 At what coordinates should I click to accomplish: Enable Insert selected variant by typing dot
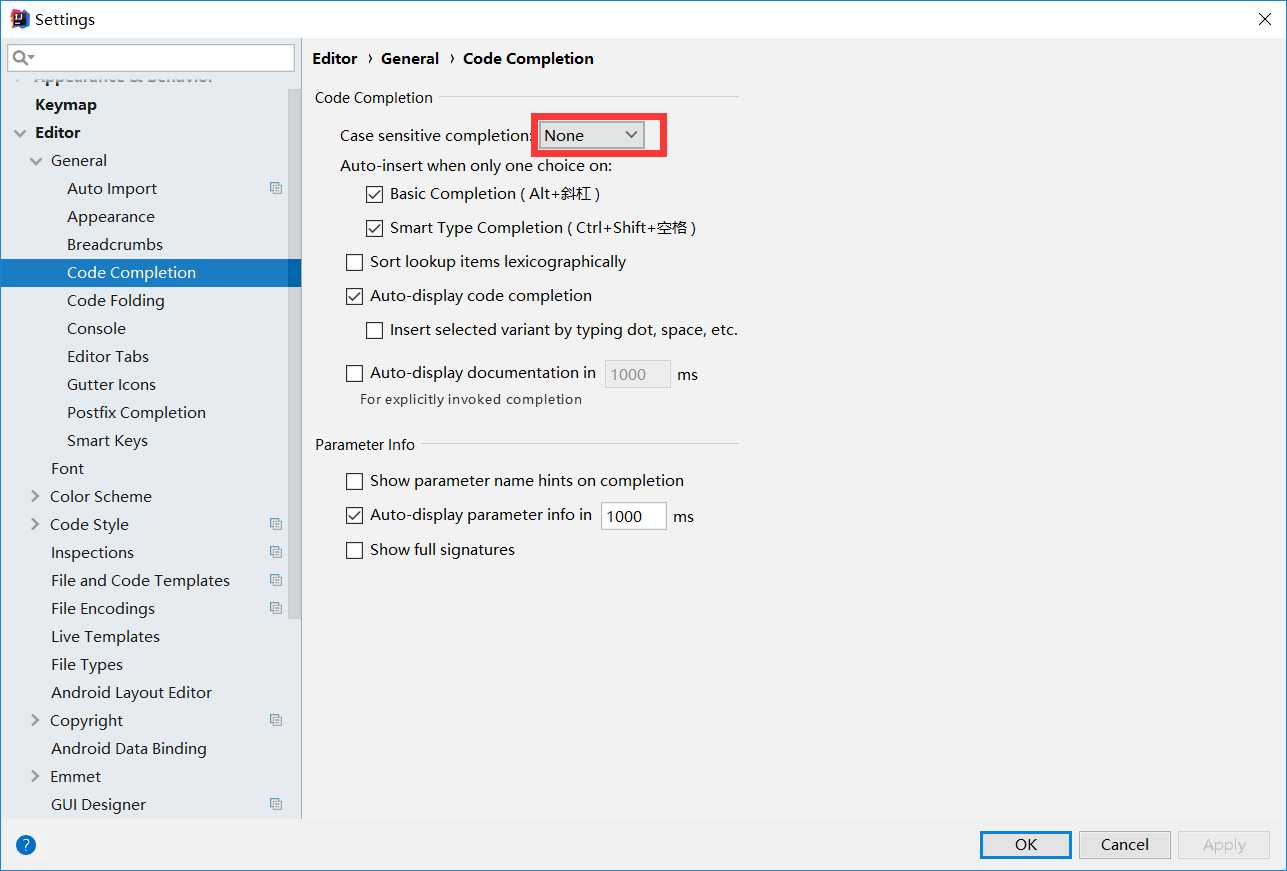[375, 330]
